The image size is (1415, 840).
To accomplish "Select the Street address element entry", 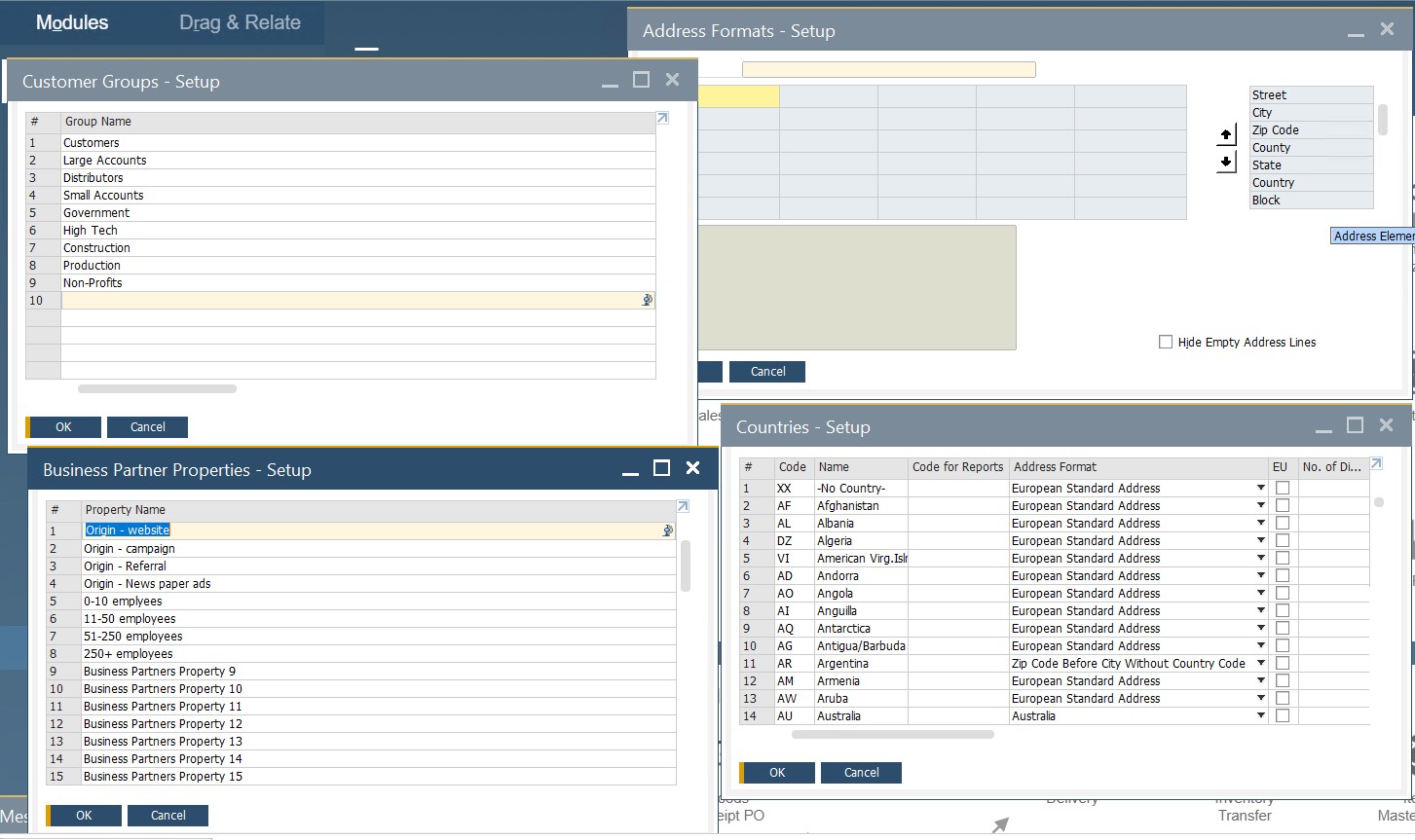I will pyautogui.click(x=1309, y=94).
